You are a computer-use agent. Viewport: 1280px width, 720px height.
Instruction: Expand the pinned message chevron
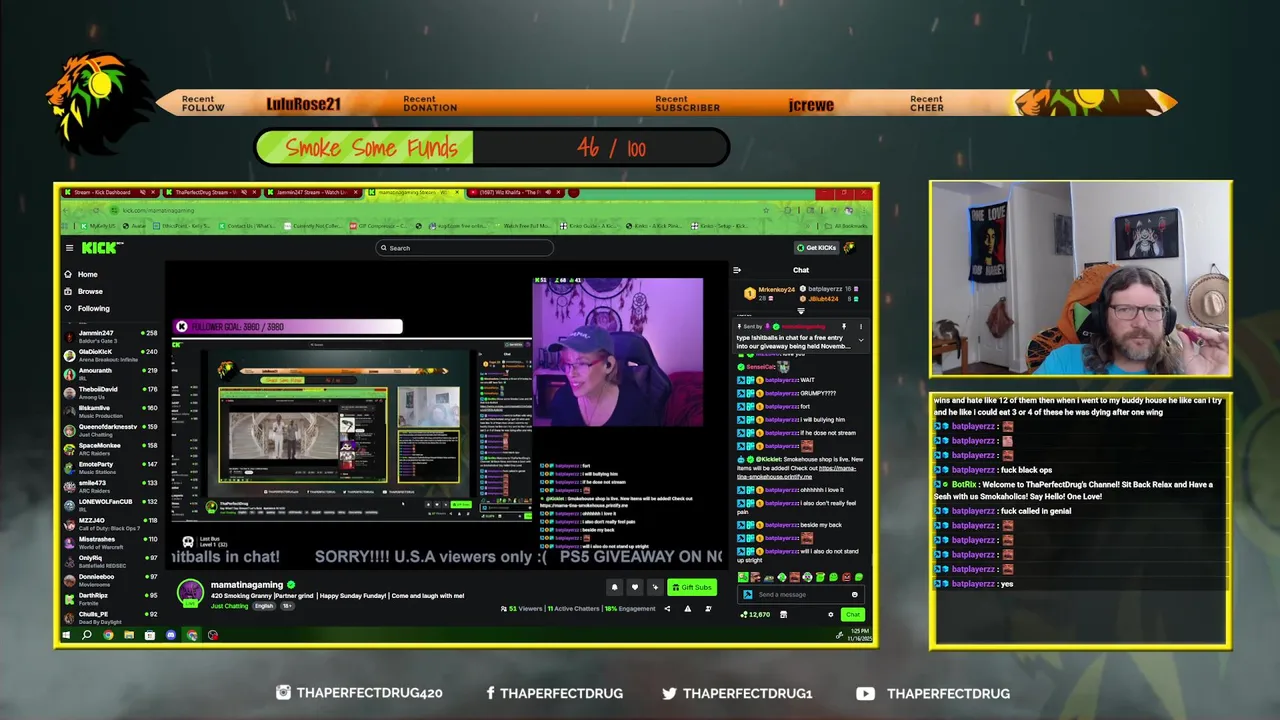coord(861,340)
